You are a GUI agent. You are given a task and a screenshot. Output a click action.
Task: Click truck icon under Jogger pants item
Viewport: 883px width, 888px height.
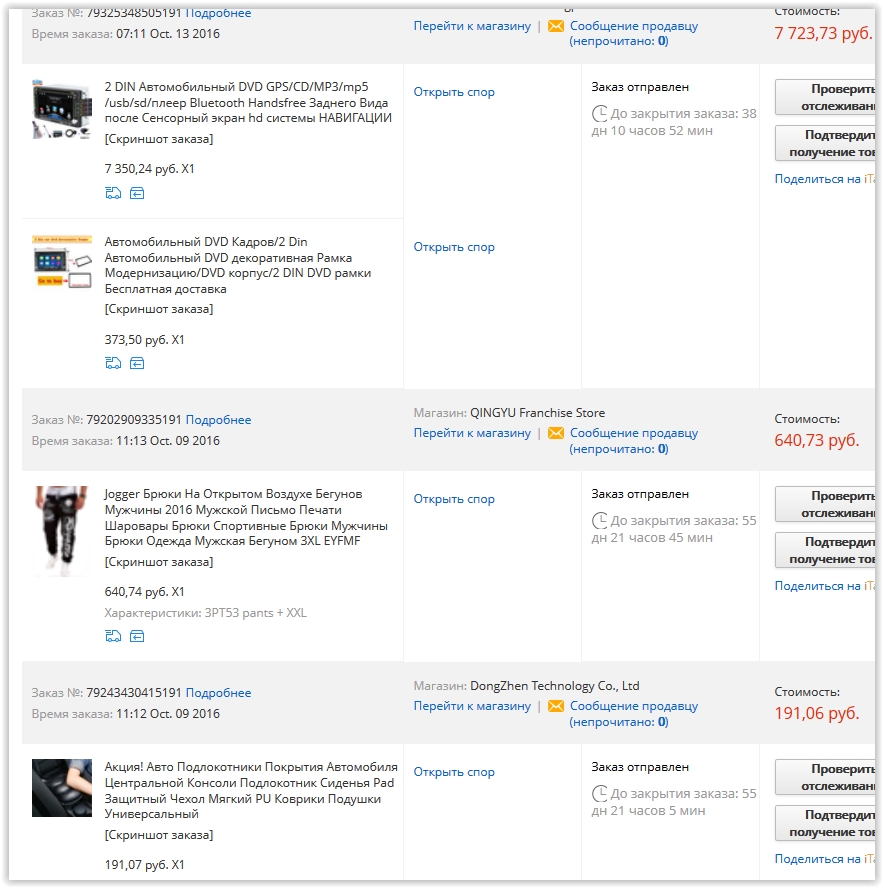(x=113, y=636)
